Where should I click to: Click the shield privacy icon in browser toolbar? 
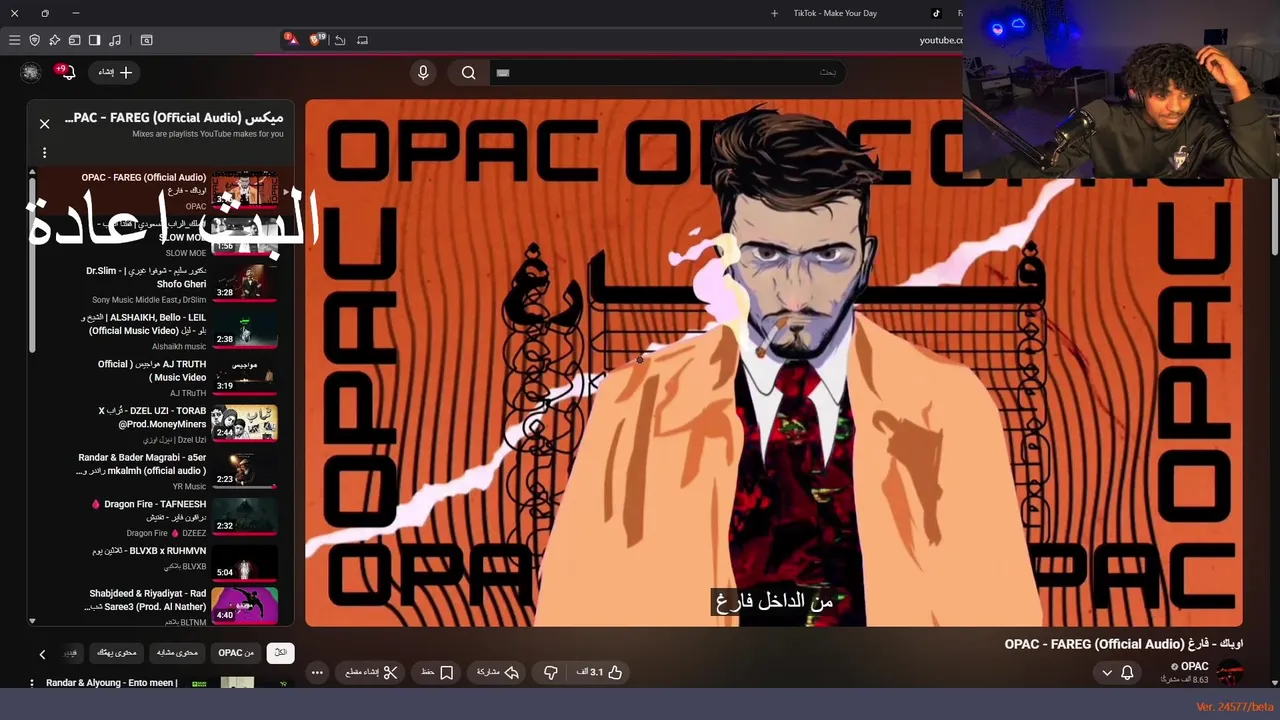tap(34, 40)
